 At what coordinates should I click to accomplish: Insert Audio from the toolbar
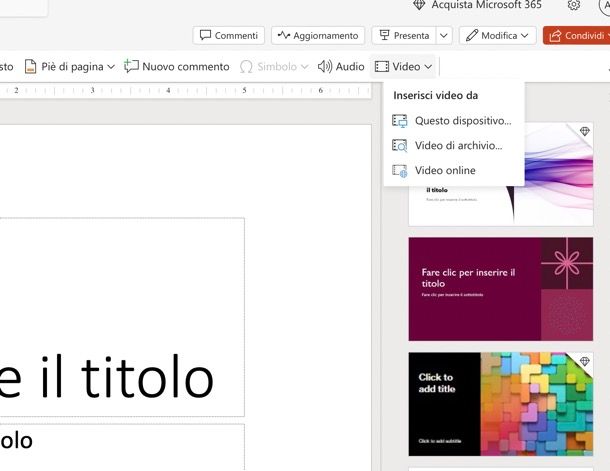coord(341,67)
